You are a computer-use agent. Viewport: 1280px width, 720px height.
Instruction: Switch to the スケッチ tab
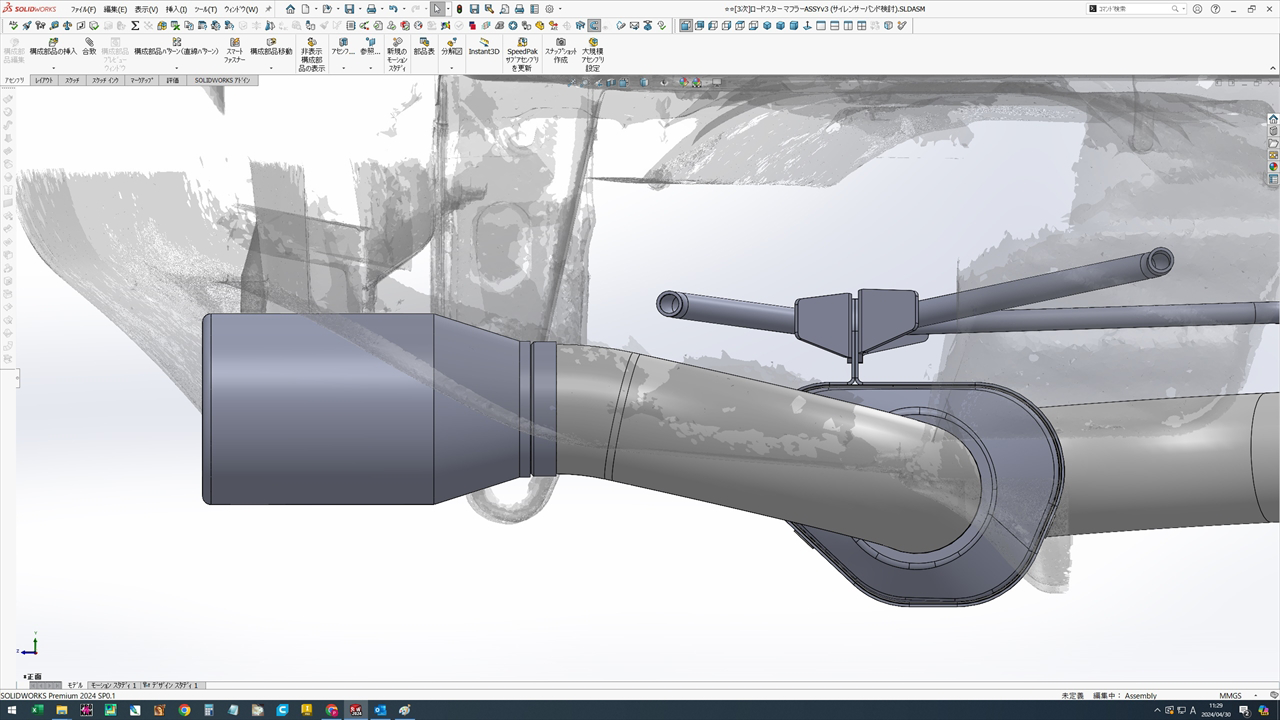pyautogui.click(x=73, y=80)
